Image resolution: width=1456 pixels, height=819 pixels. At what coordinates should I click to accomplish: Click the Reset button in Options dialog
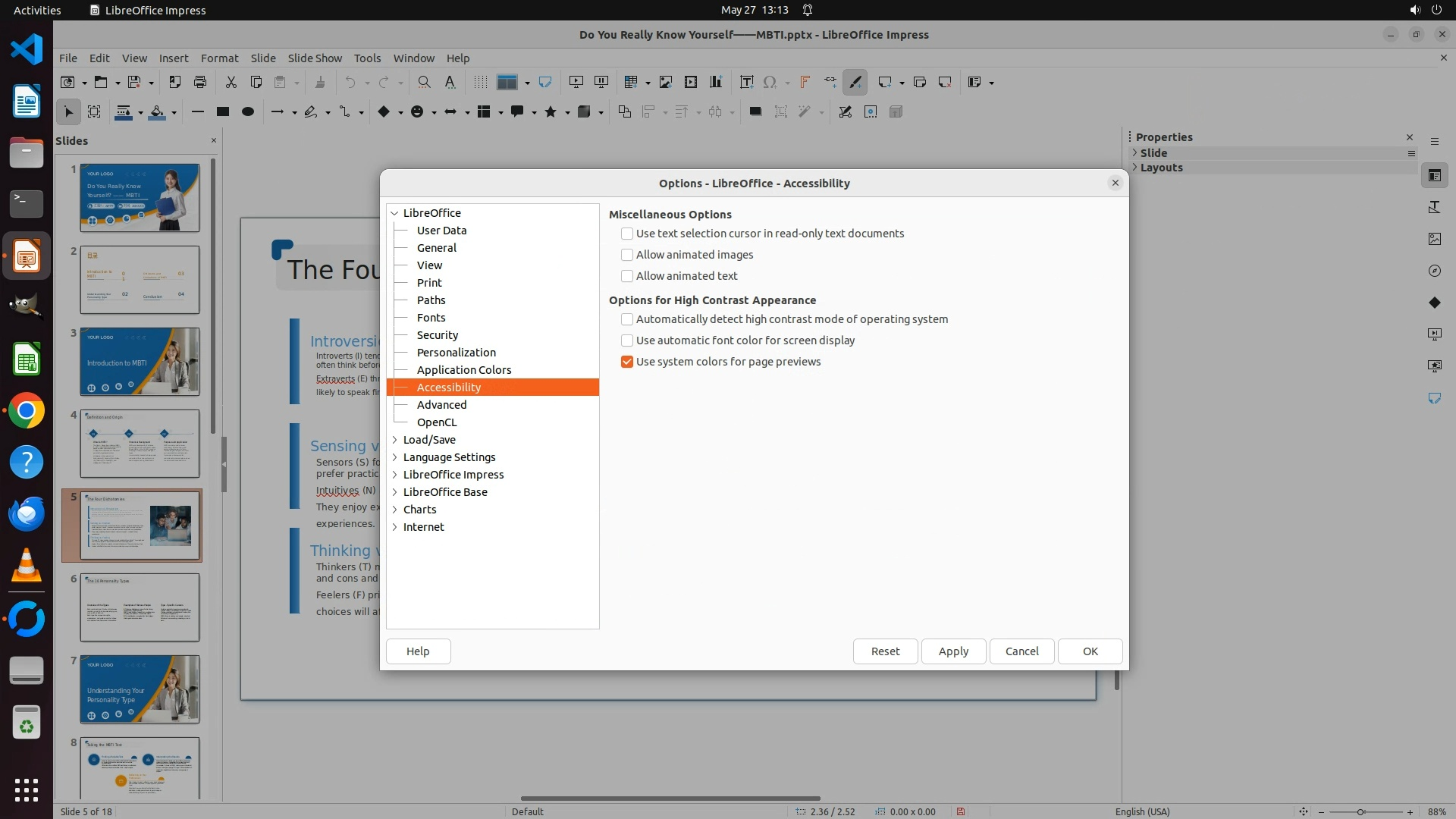pos(885,651)
